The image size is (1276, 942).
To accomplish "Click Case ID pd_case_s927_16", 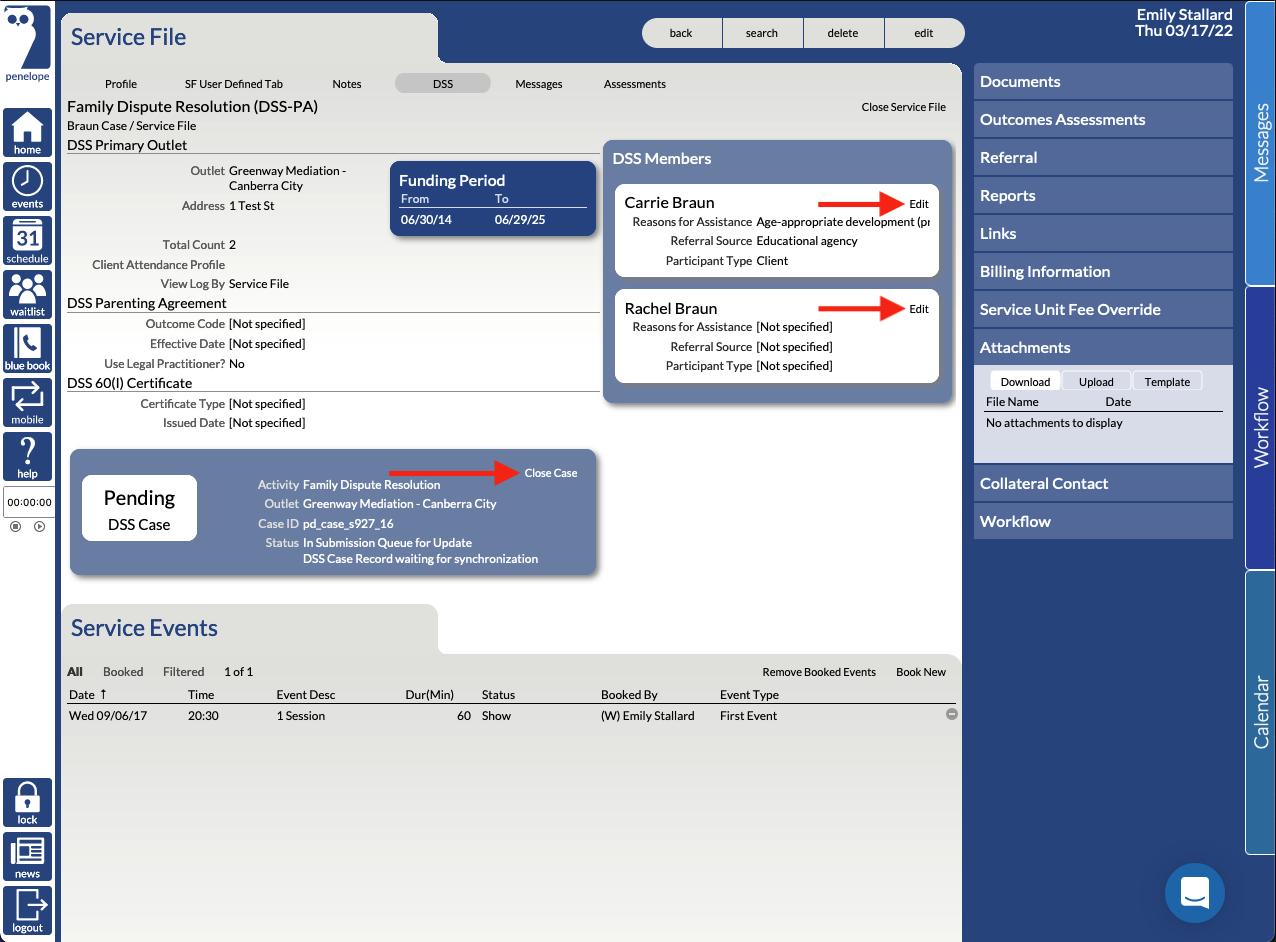I will pos(348,524).
